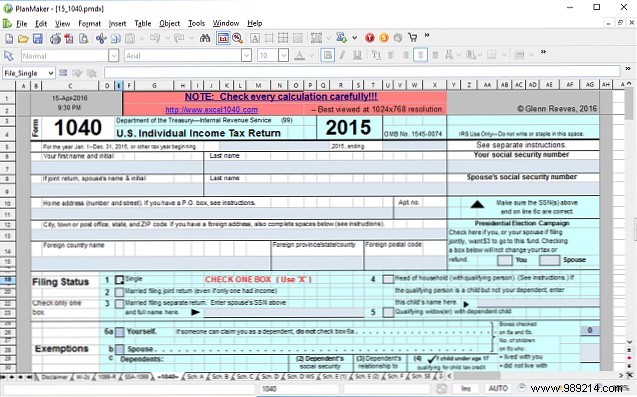Click column header C
Viewport: 637px width, 397px height.
[x=70, y=85]
